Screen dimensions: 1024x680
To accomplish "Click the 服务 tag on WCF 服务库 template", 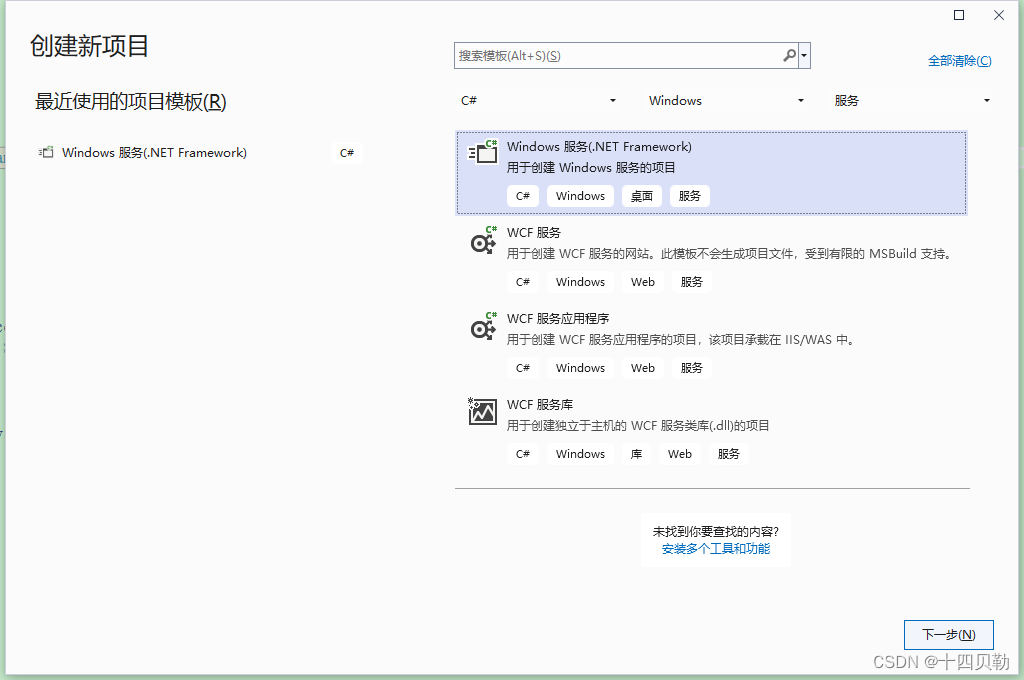I will point(728,454).
